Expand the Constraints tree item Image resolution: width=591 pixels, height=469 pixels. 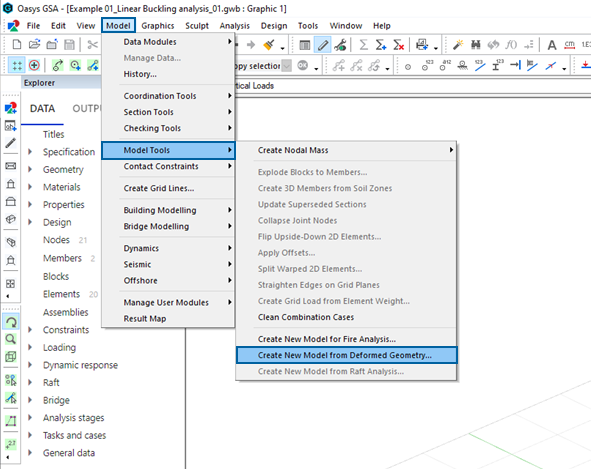[x=30, y=330]
